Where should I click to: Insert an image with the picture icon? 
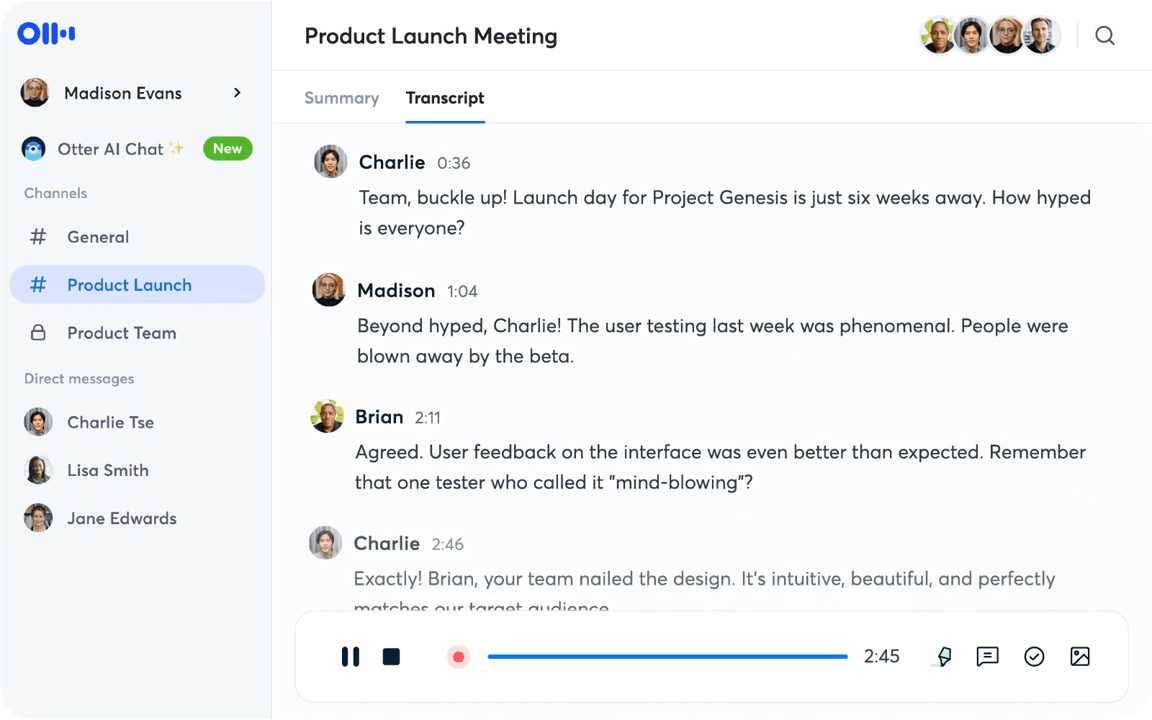pyautogui.click(x=1080, y=656)
